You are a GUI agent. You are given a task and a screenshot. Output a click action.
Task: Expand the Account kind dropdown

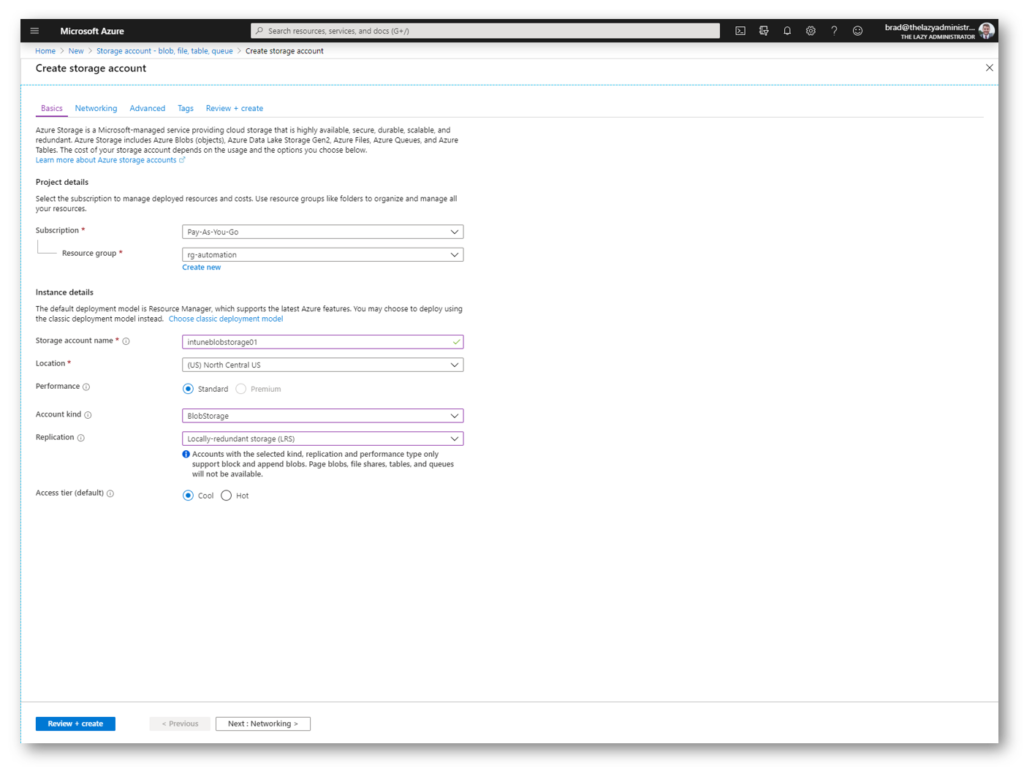point(323,416)
